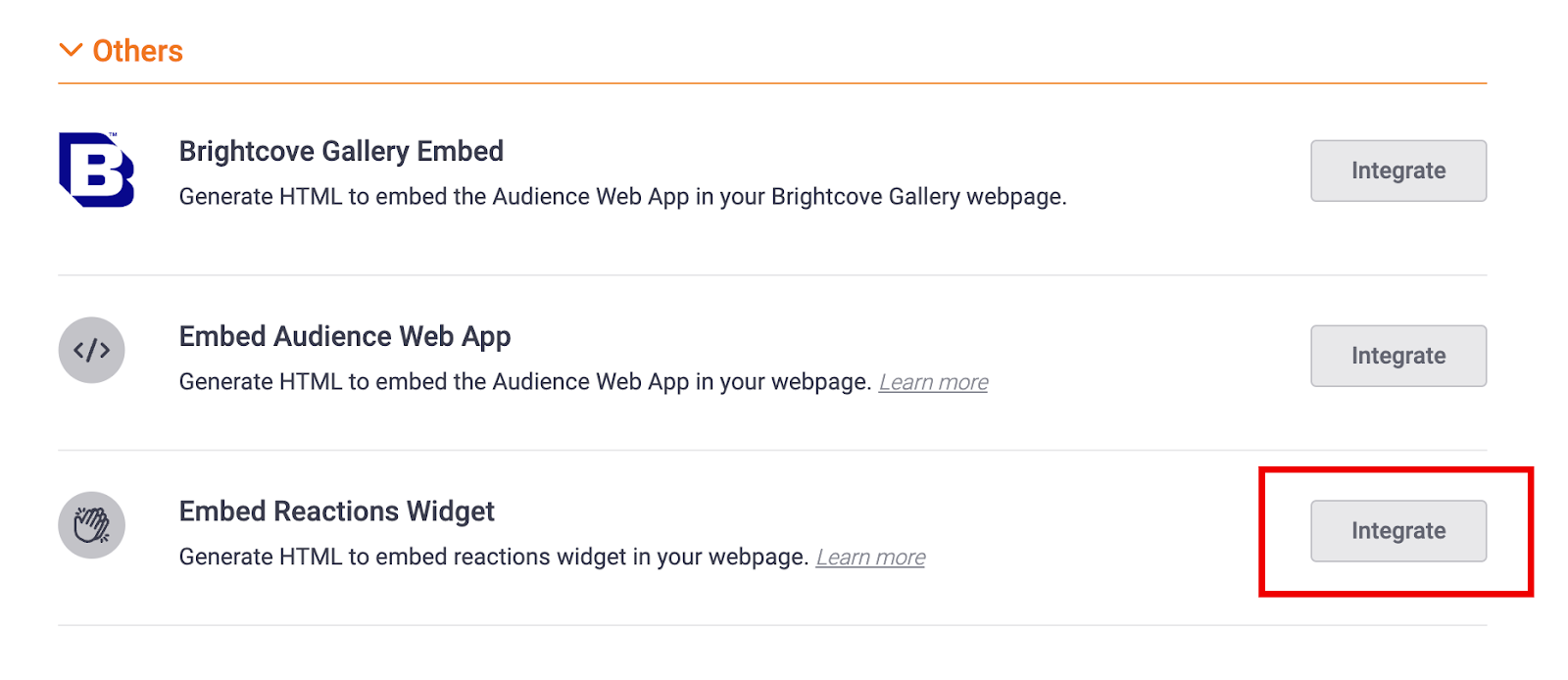
Task: Click divider below Brightcove Gallery Embed row
Action: (772, 275)
